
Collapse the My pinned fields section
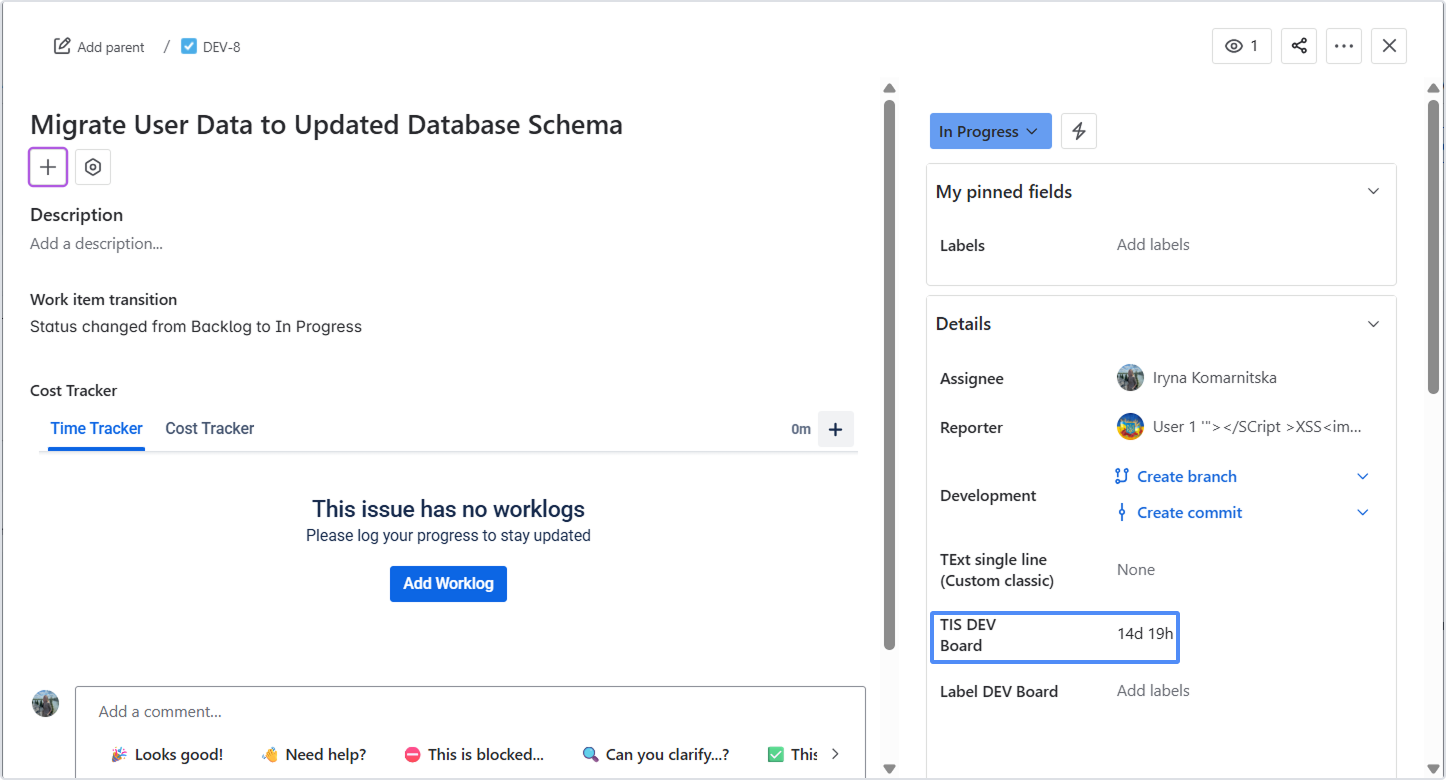pos(1373,191)
